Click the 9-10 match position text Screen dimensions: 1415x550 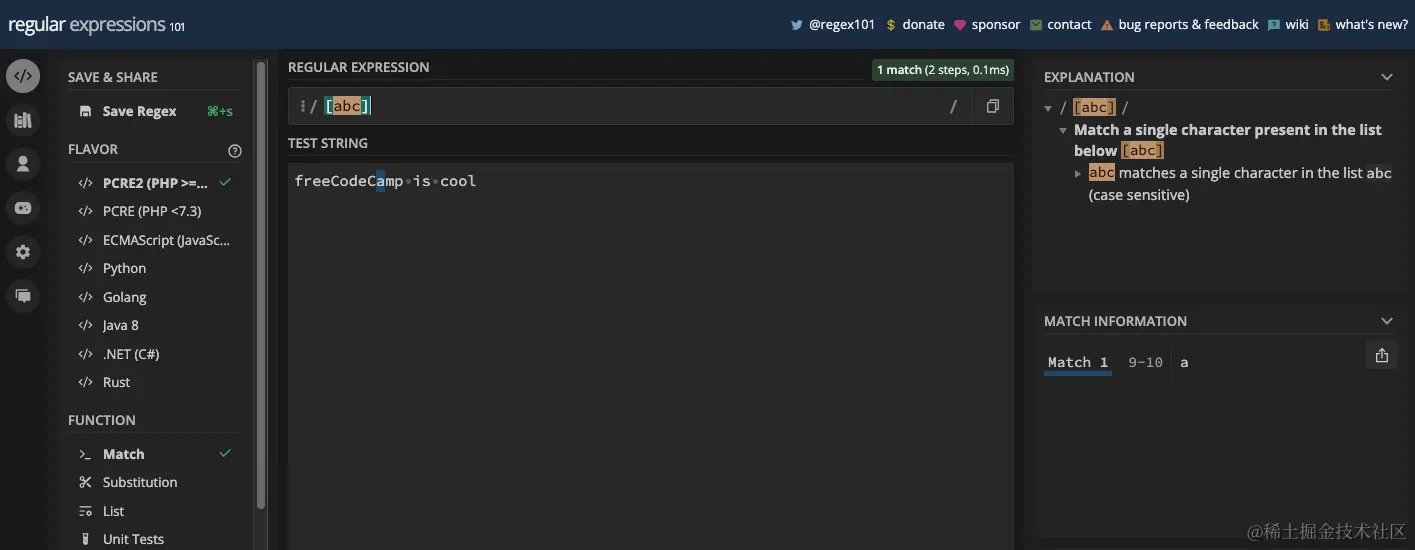1145,362
